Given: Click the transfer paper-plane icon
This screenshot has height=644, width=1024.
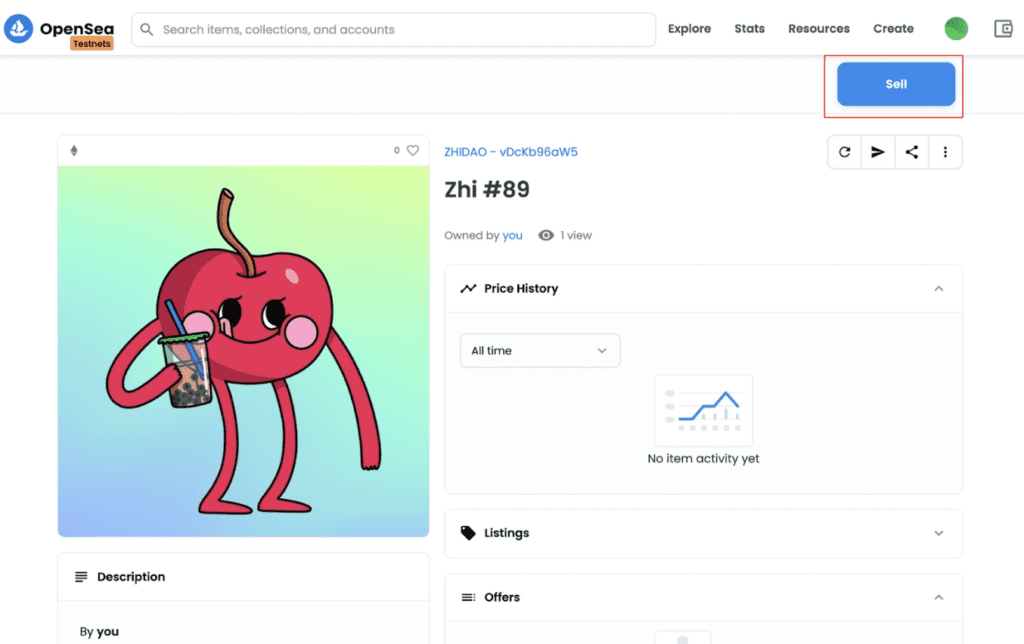Looking at the screenshot, I should pos(878,152).
